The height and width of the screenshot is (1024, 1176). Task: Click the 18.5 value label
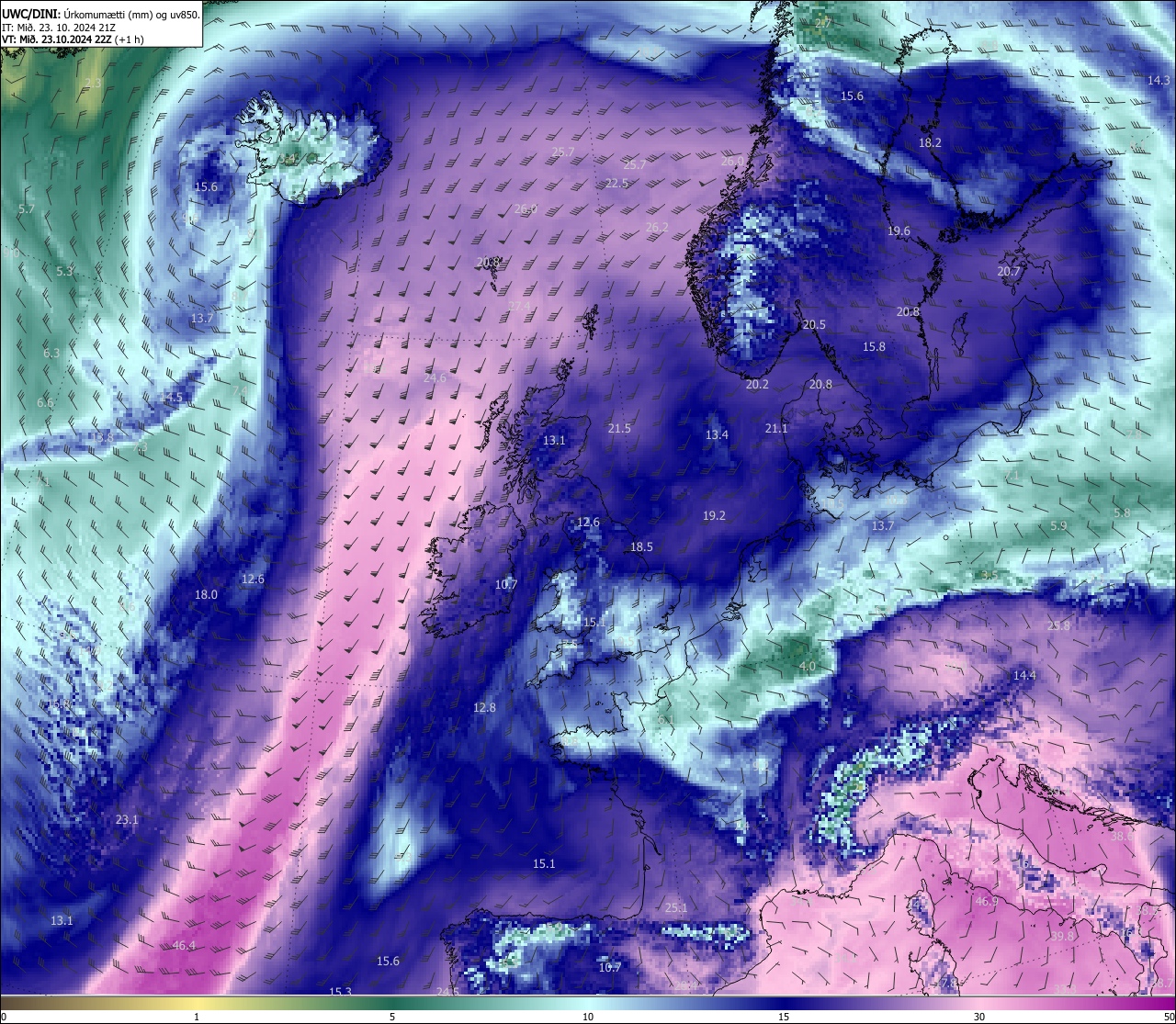click(641, 547)
